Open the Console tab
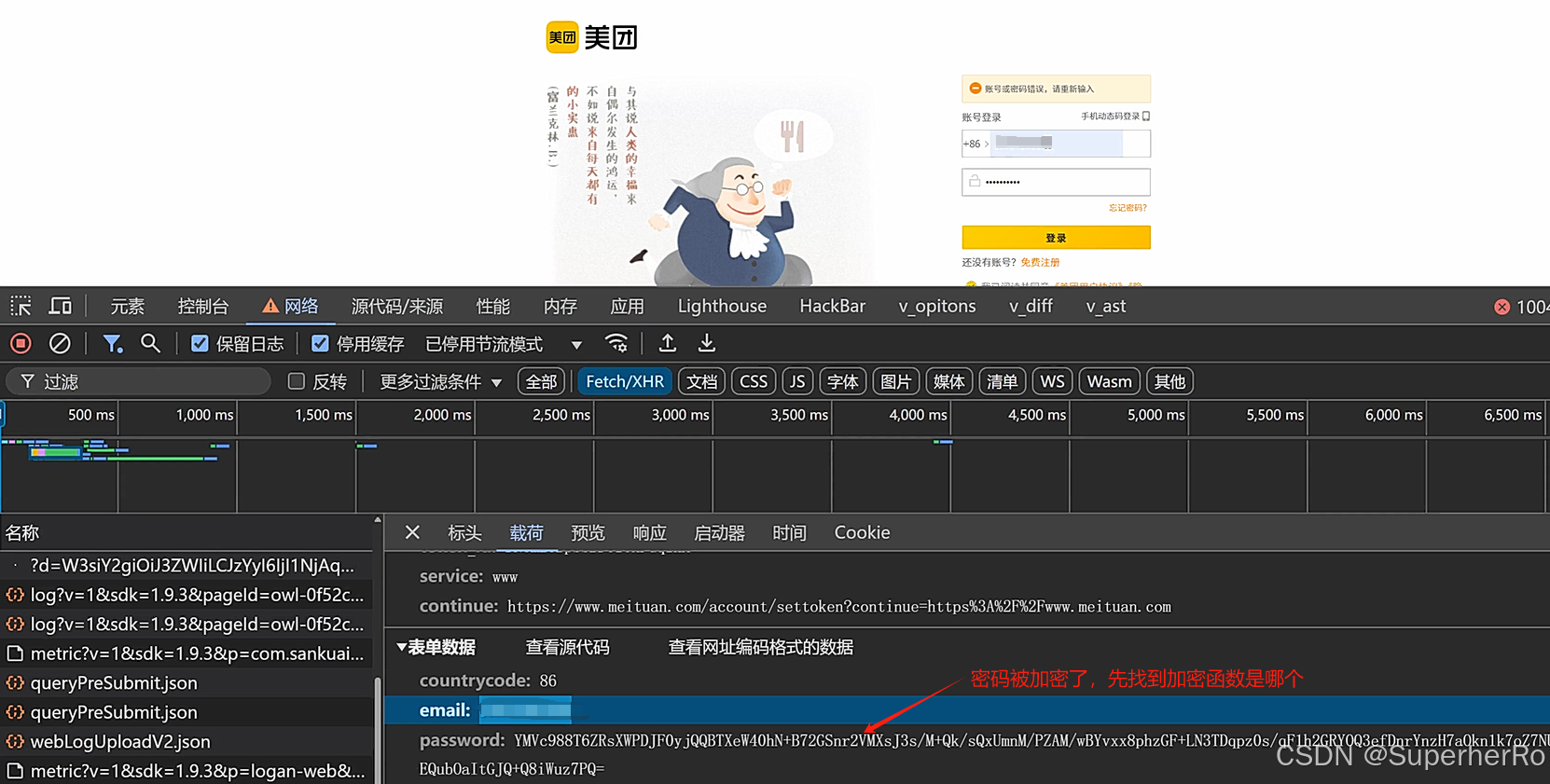1550x784 pixels. point(203,306)
